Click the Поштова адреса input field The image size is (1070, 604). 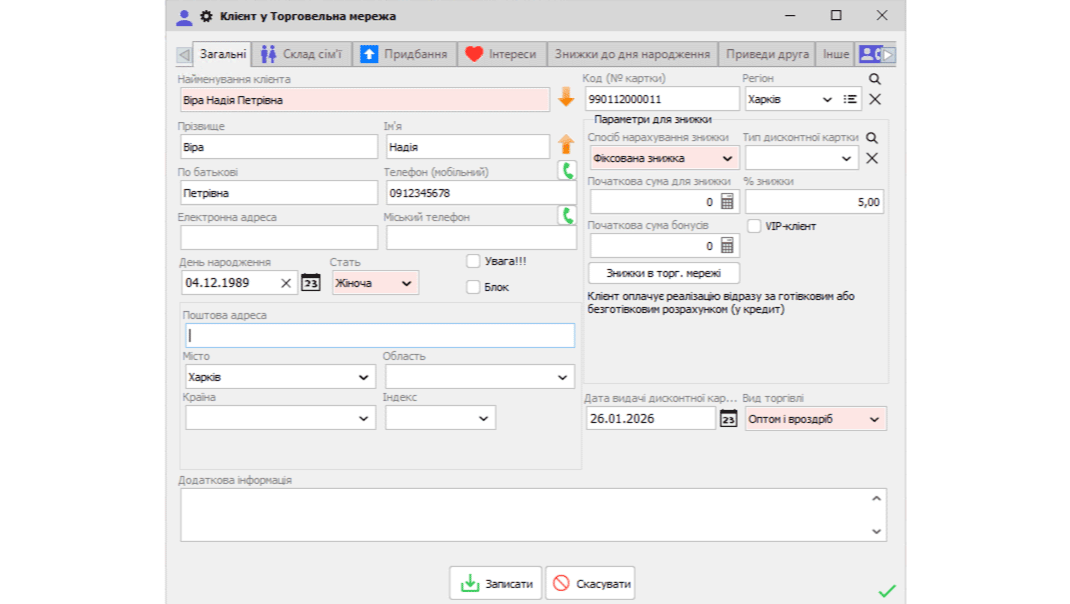[x=380, y=336]
